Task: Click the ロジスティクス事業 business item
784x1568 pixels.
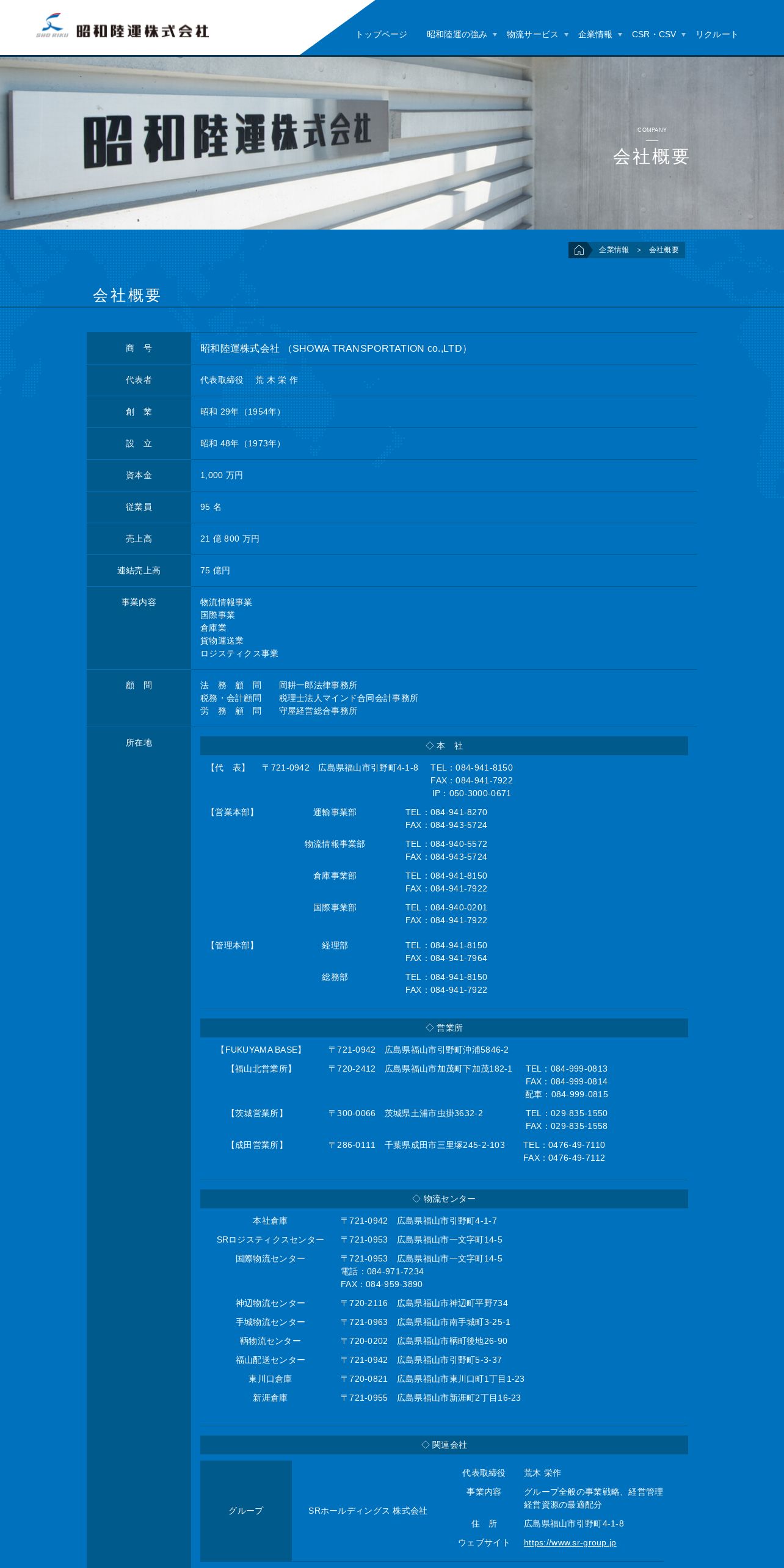Action: 239,653
